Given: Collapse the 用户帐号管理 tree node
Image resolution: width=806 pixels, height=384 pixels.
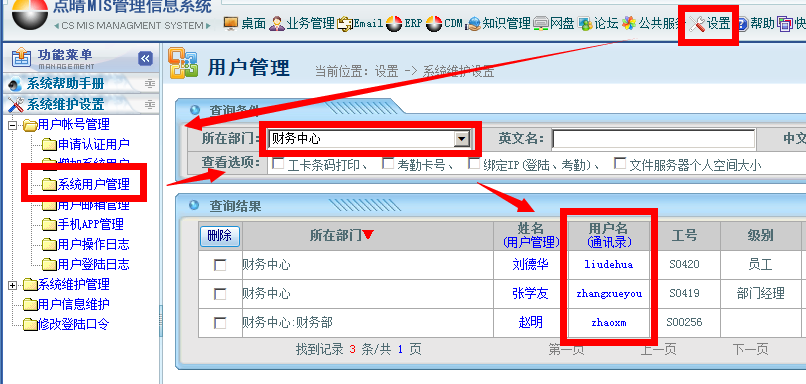Looking at the screenshot, I should pos(13,125).
